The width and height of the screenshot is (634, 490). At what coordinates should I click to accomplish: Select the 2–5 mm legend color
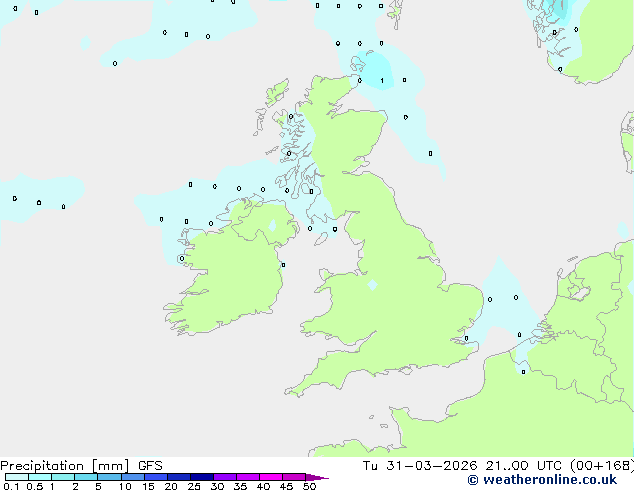86,477
